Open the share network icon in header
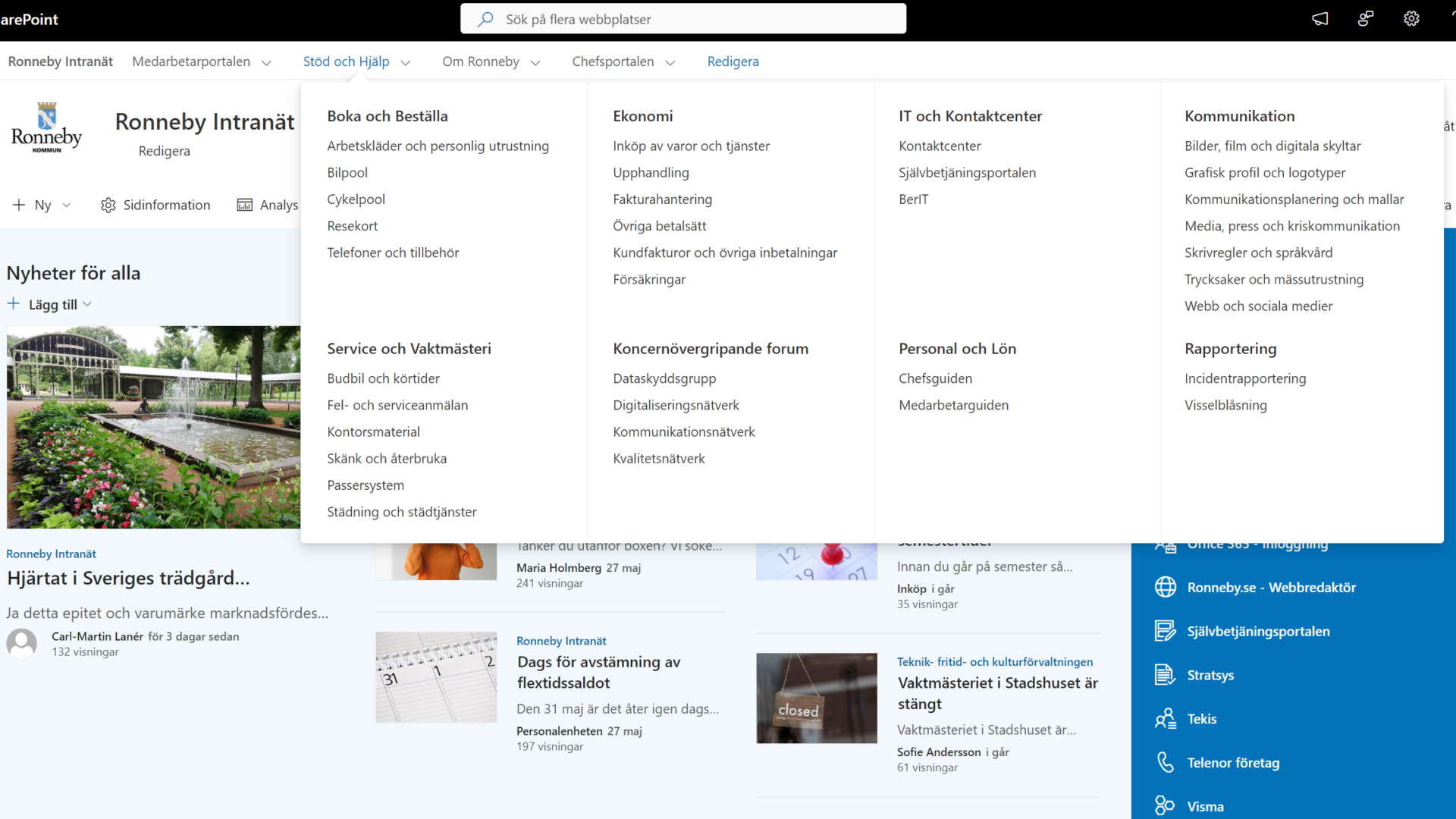The image size is (1456, 819). pyautogui.click(x=1366, y=19)
